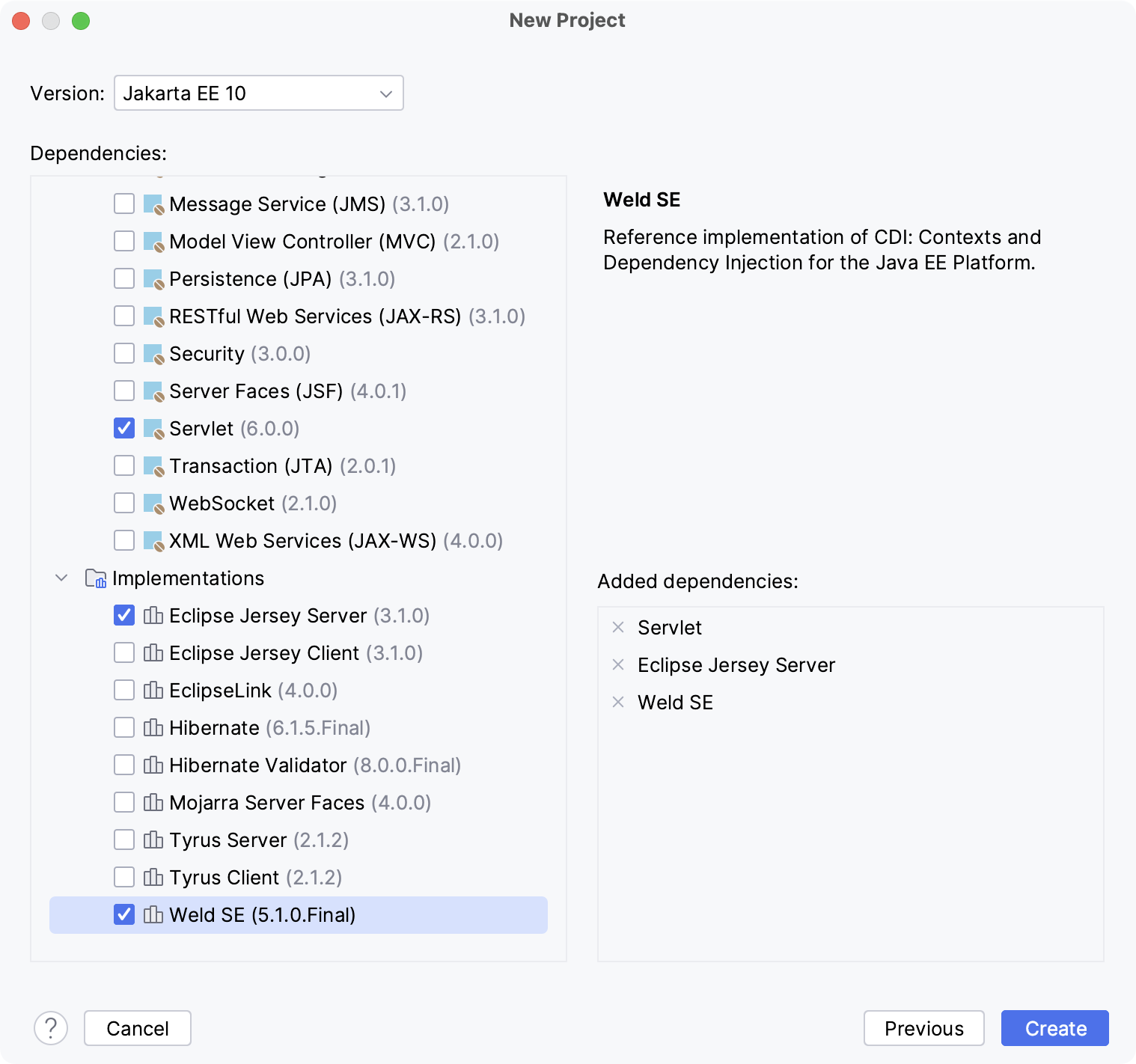
Task: Enable the Message Service (JMS) checkbox
Action: 124,204
